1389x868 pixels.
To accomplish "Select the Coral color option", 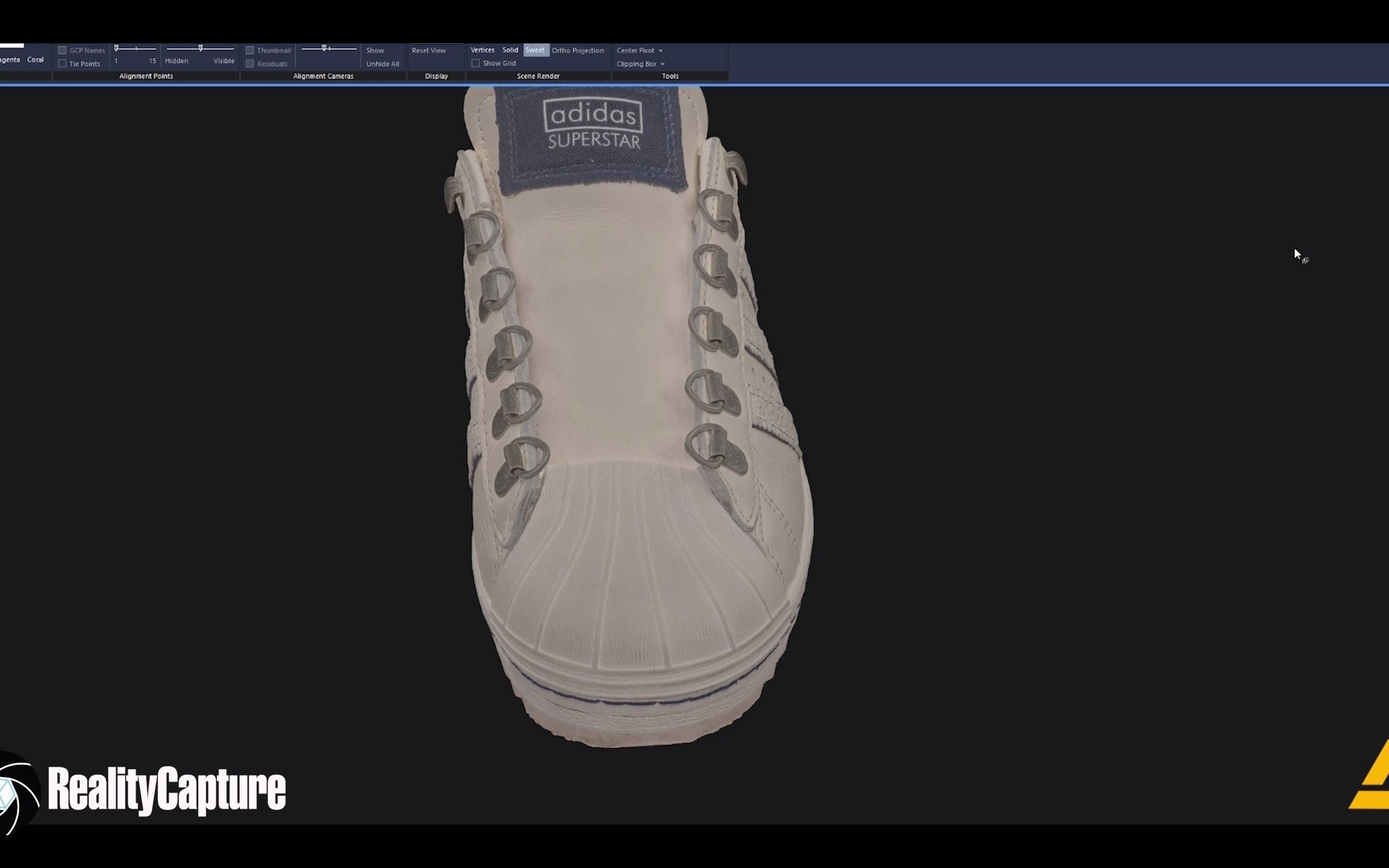I will [35, 60].
